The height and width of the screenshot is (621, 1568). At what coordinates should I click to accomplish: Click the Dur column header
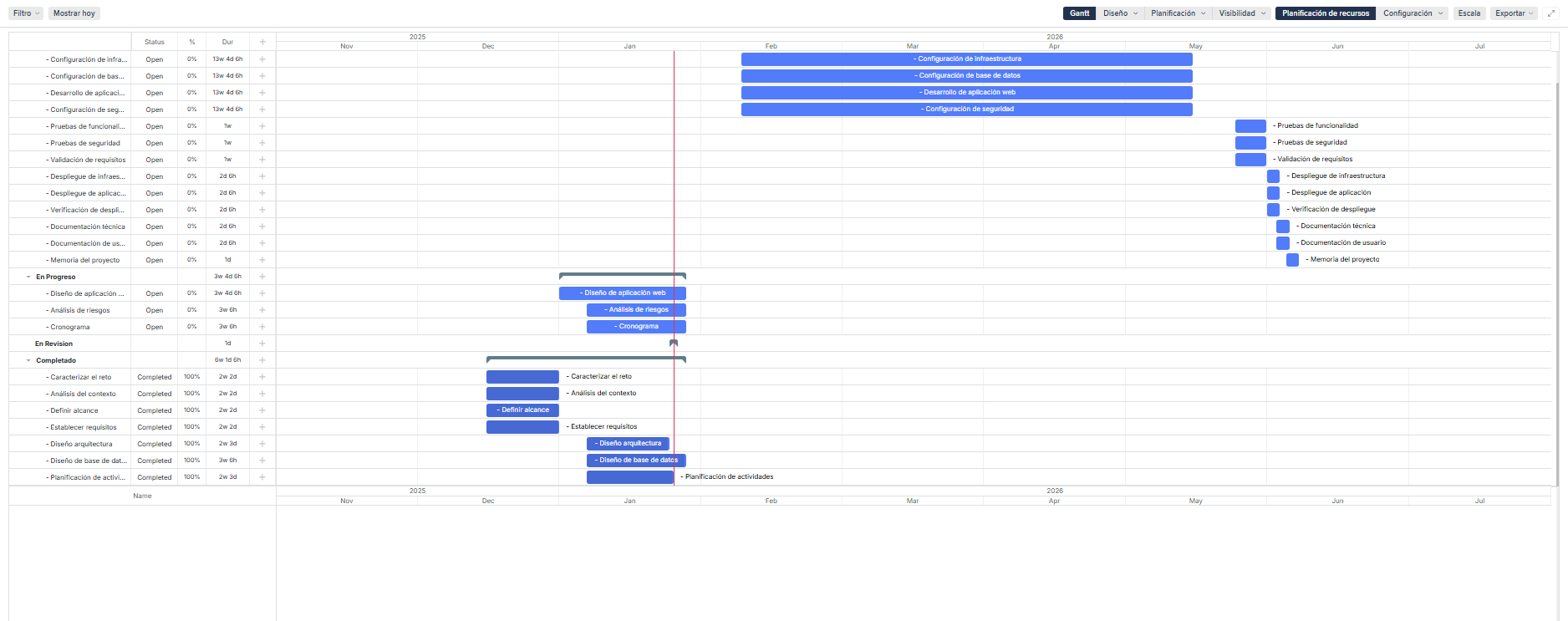point(227,42)
